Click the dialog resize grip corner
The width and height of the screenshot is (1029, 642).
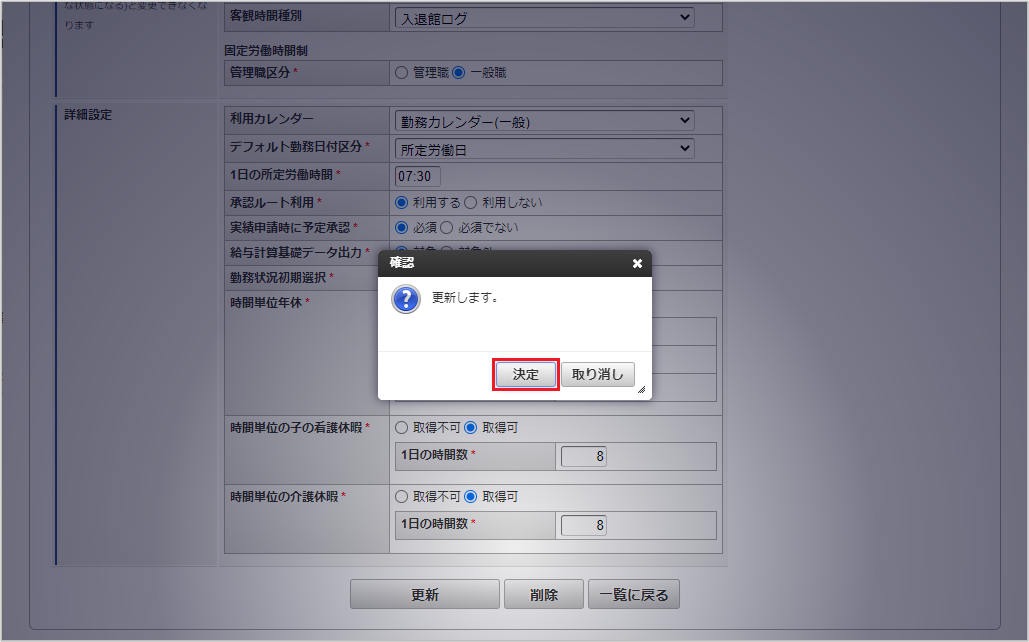pos(641,389)
